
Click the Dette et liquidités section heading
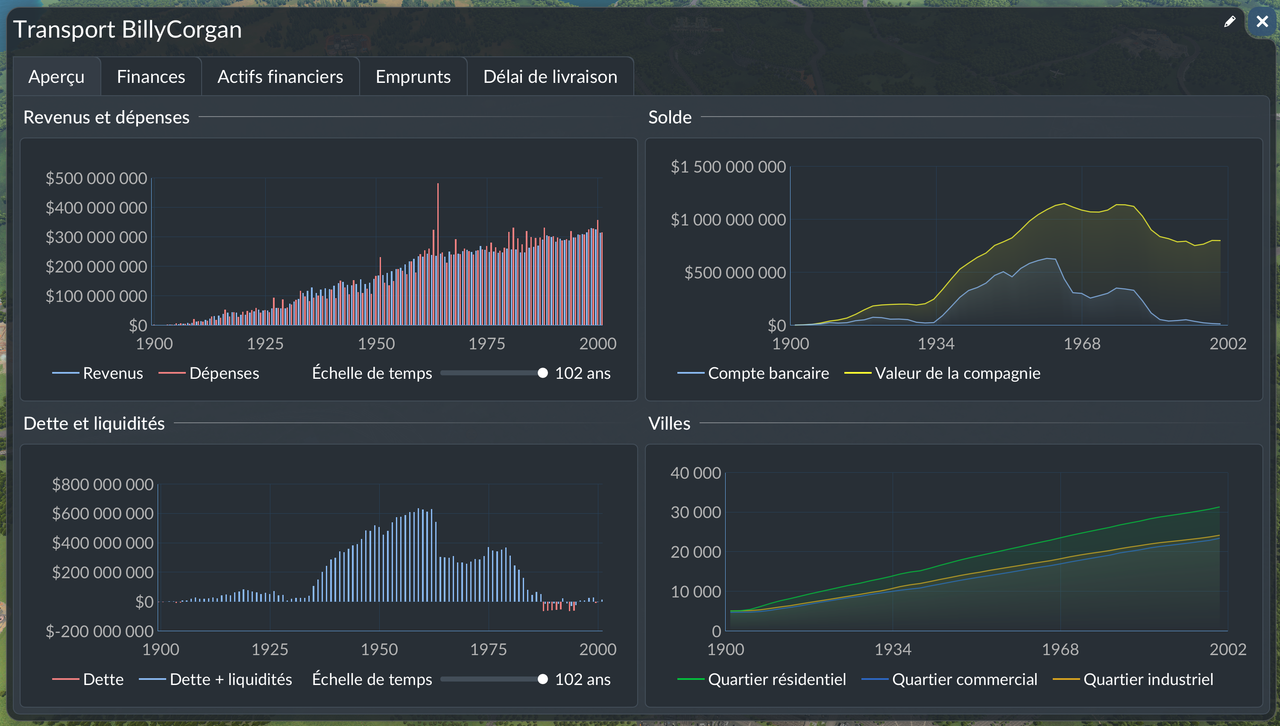coord(94,423)
